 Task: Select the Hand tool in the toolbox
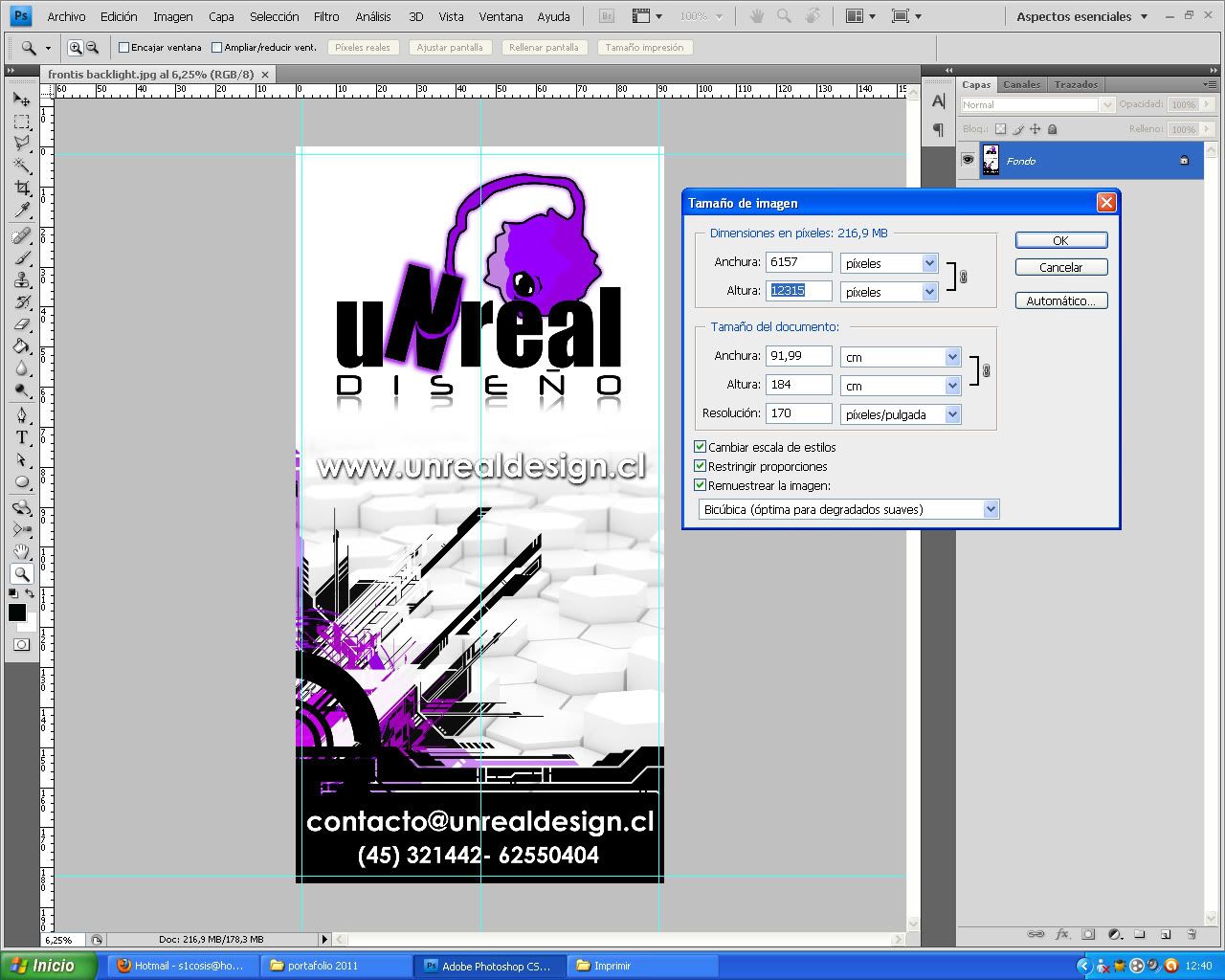pyautogui.click(x=21, y=551)
